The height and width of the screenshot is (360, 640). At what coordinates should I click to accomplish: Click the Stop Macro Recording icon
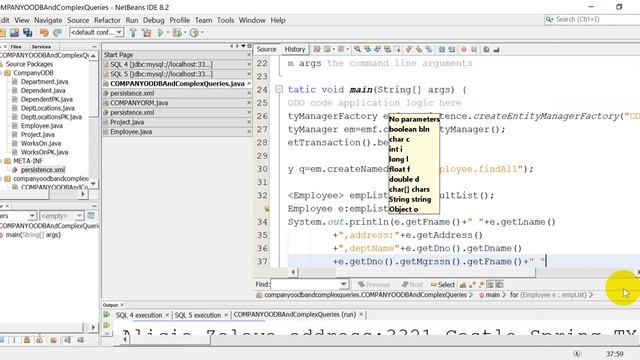click(474, 49)
